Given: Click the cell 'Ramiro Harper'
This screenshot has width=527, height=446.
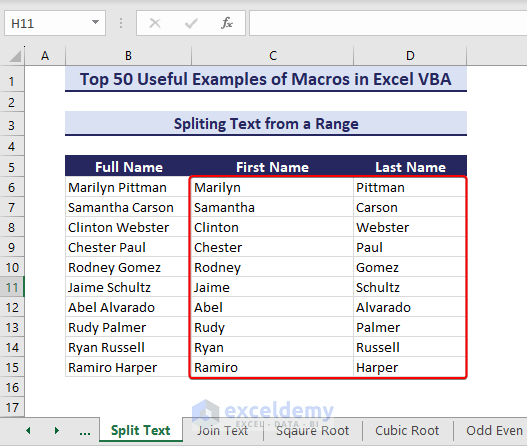Looking at the screenshot, I should tap(127, 367).
